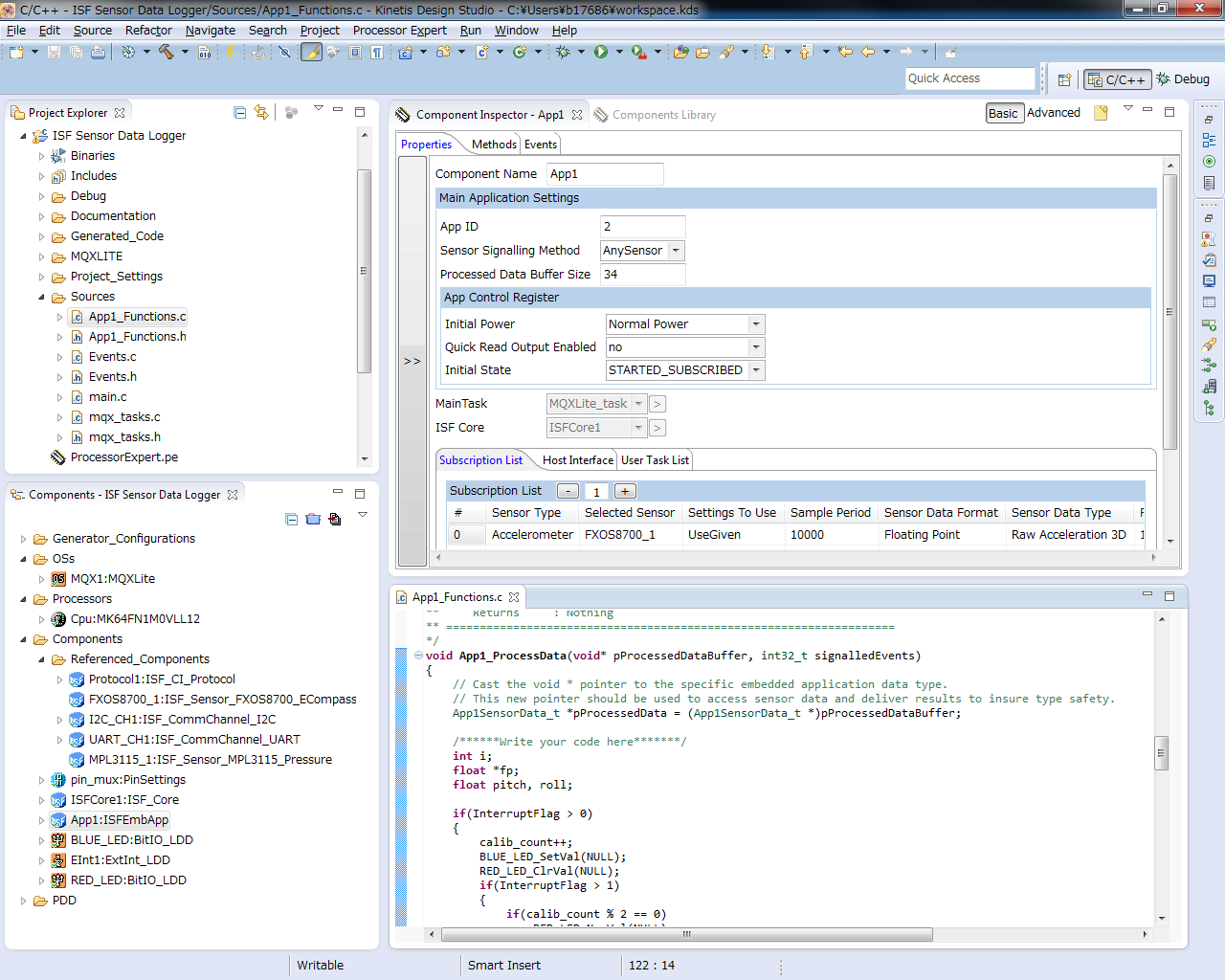1225x980 pixels.
Task: Click the hammer Build icon
Action: click(x=166, y=52)
